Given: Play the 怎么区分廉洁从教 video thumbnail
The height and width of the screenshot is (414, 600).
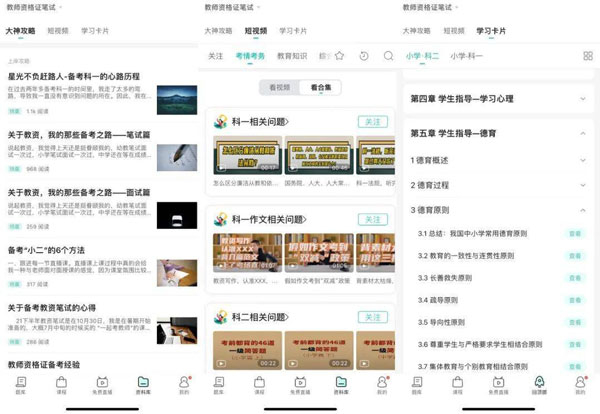Looking at the screenshot, I should 247,155.
